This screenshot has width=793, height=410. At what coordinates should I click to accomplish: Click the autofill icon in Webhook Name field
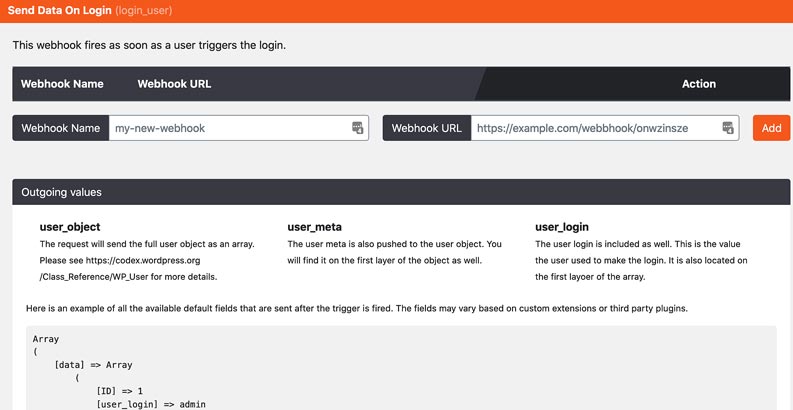(357, 128)
